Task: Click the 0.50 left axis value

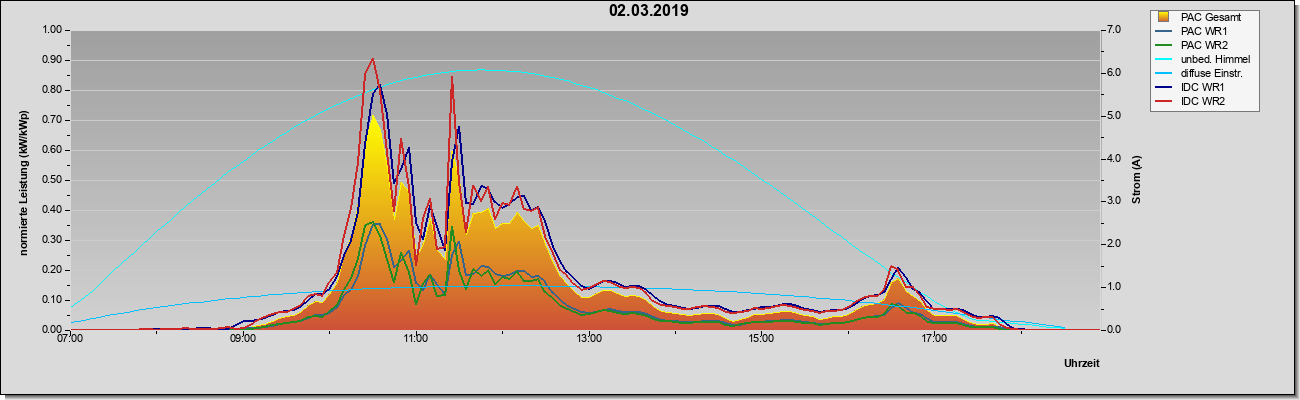Action: click(x=52, y=180)
